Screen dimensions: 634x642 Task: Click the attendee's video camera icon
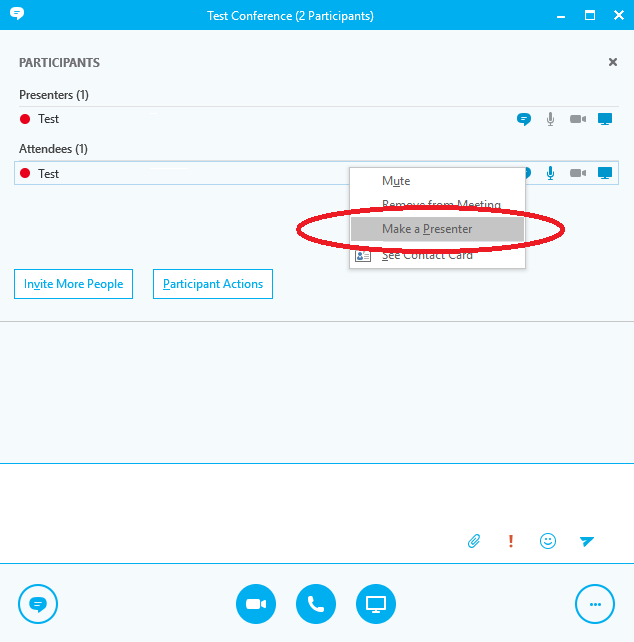click(x=577, y=173)
